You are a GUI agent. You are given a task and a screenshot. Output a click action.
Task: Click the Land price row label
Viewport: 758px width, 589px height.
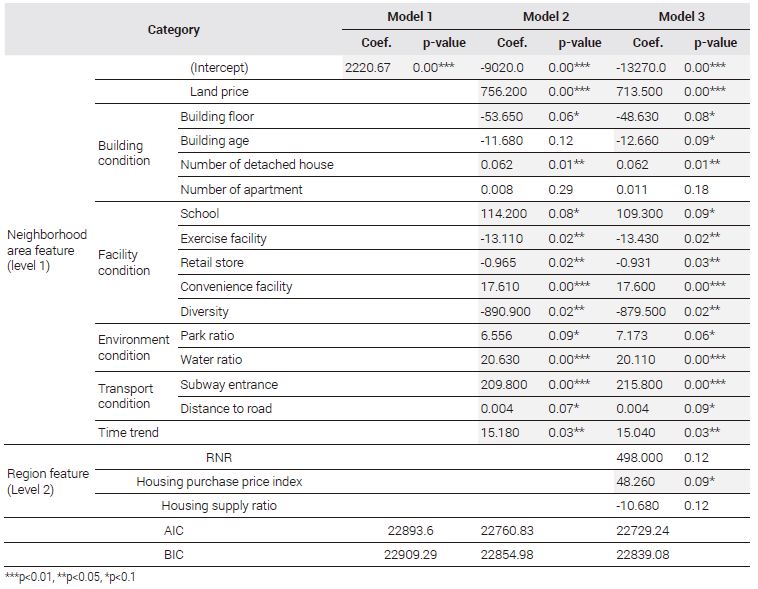(x=219, y=92)
